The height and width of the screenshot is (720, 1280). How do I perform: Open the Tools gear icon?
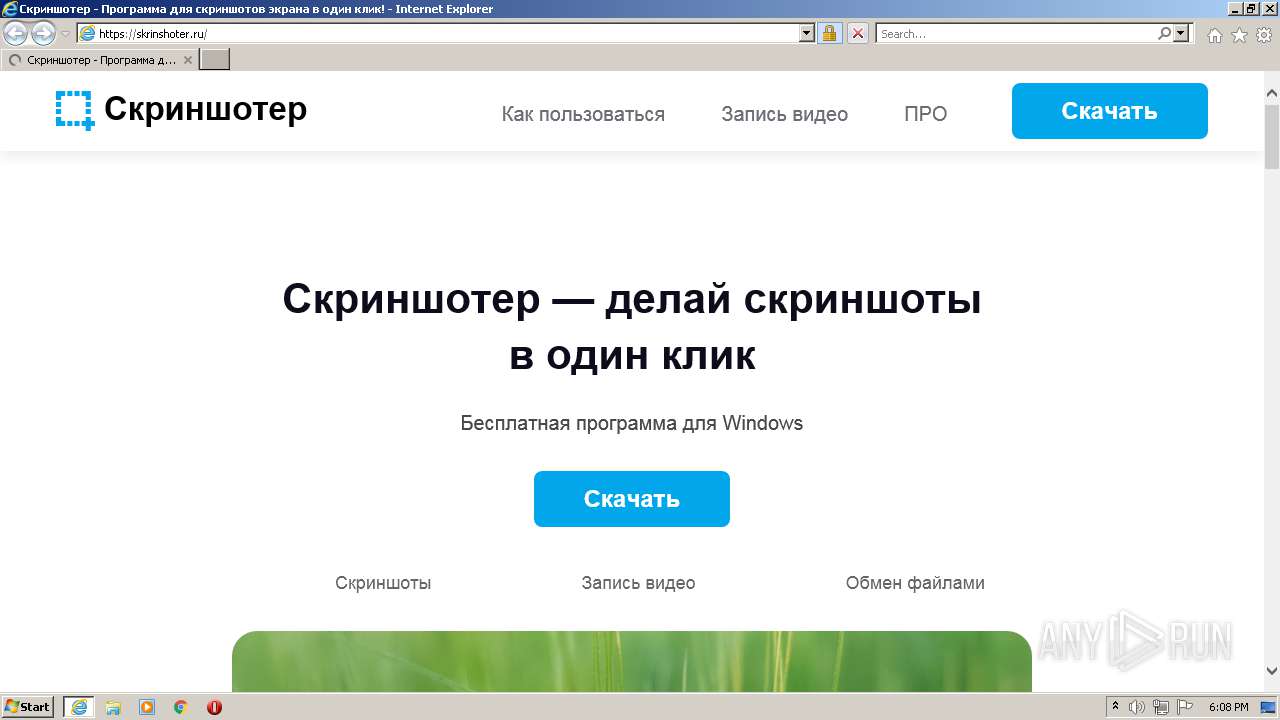(x=1264, y=35)
